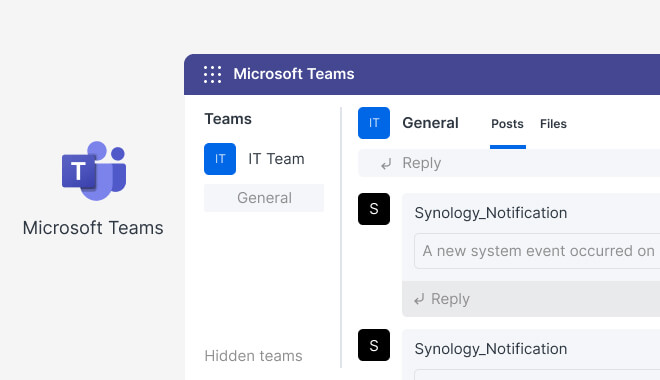This screenshot has width=660, height=380.
Task: Click the IT avatar beside General header
Action: coord(374,123)
